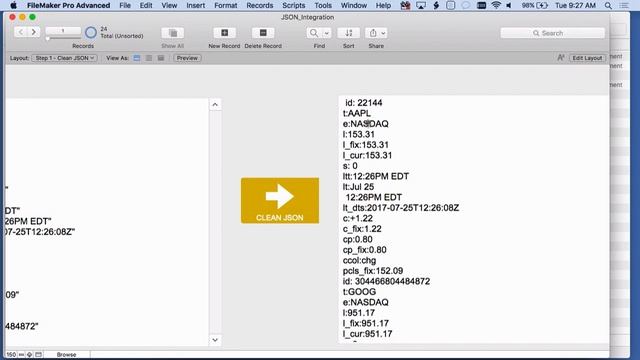Viewport: 640px width, 360px height.
Task: Click the volume icon in menu bar
Action: pyautogui.click(x=509, y=5)
